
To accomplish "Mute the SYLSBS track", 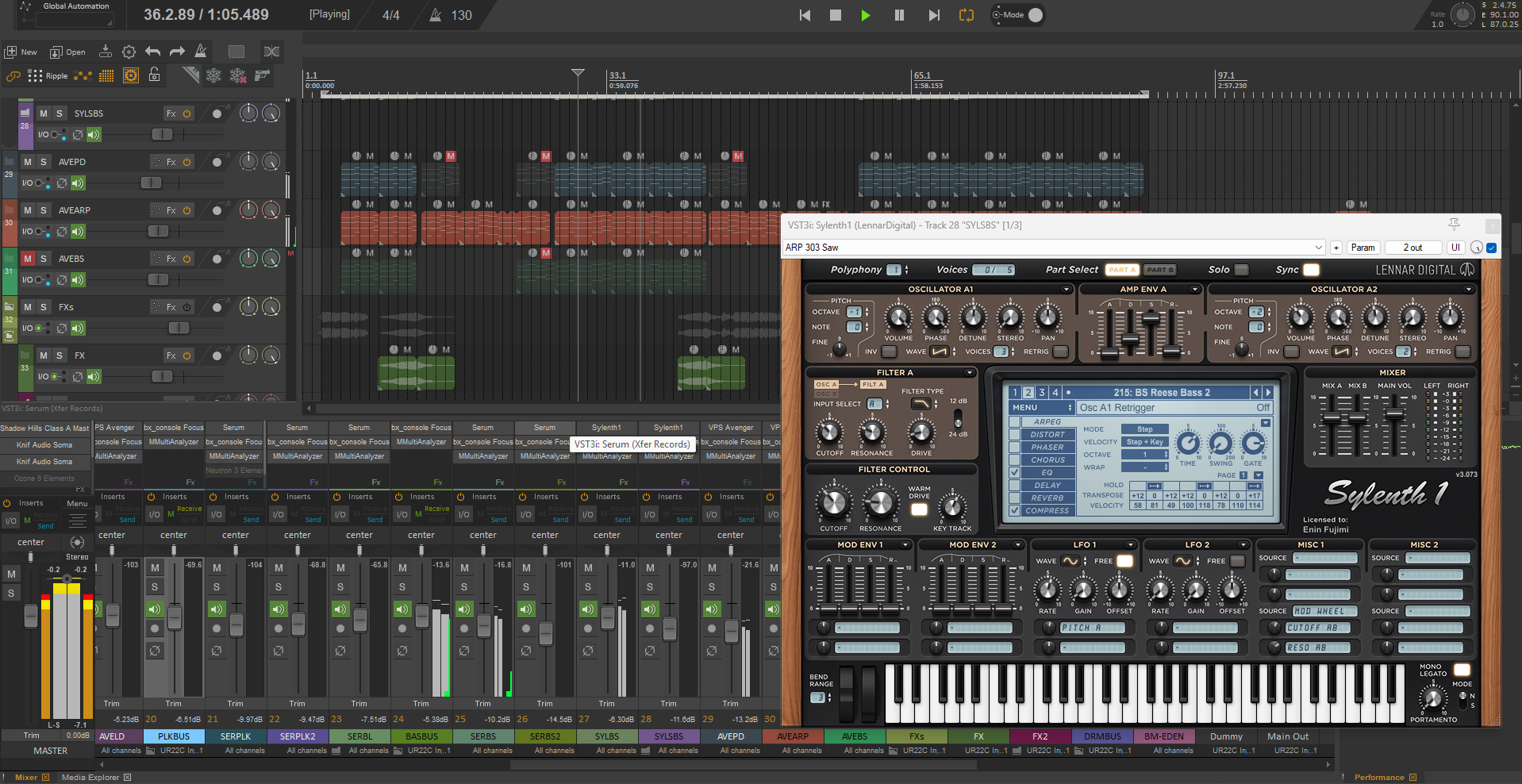I will 44,113.
